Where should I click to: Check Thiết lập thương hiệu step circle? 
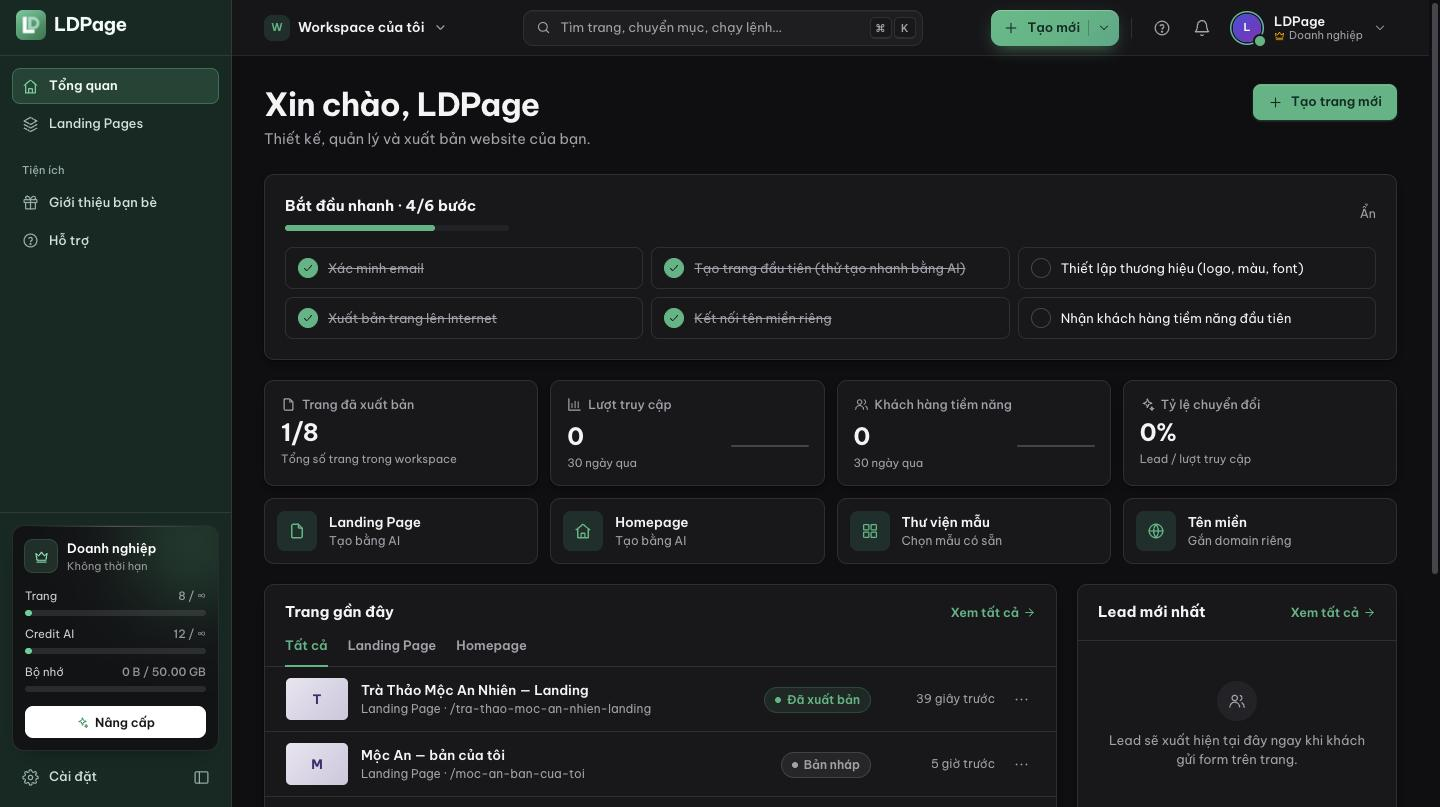1041,268
